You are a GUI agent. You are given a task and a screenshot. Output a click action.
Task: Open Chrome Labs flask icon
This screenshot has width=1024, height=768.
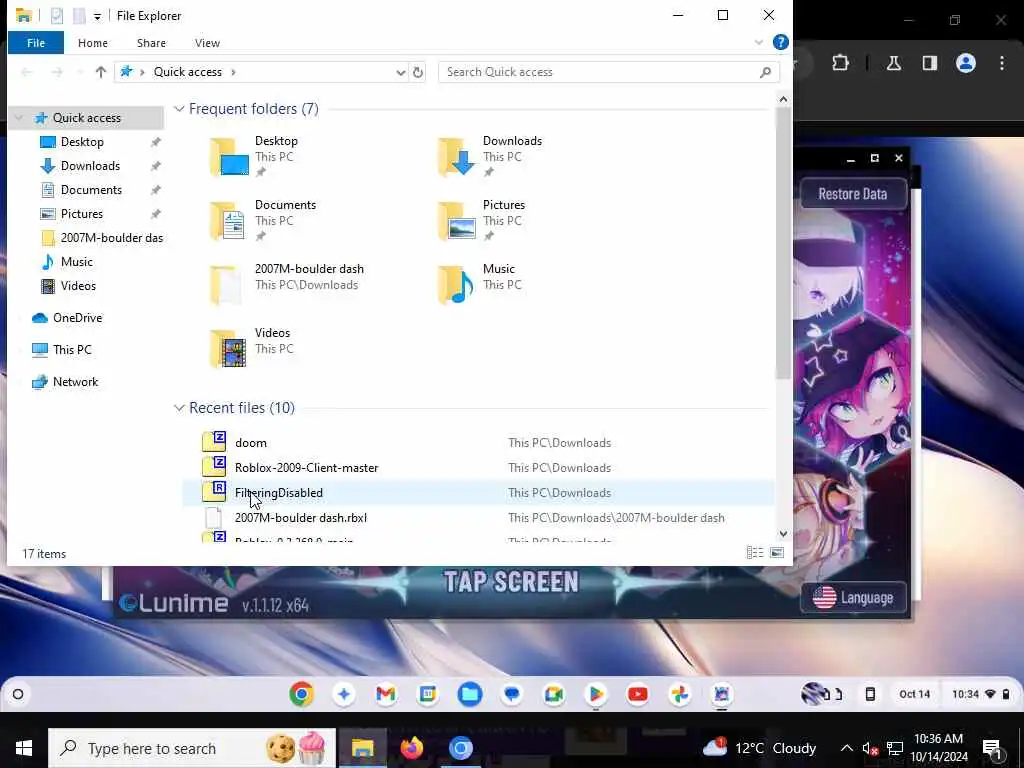[x=893, y=63]
